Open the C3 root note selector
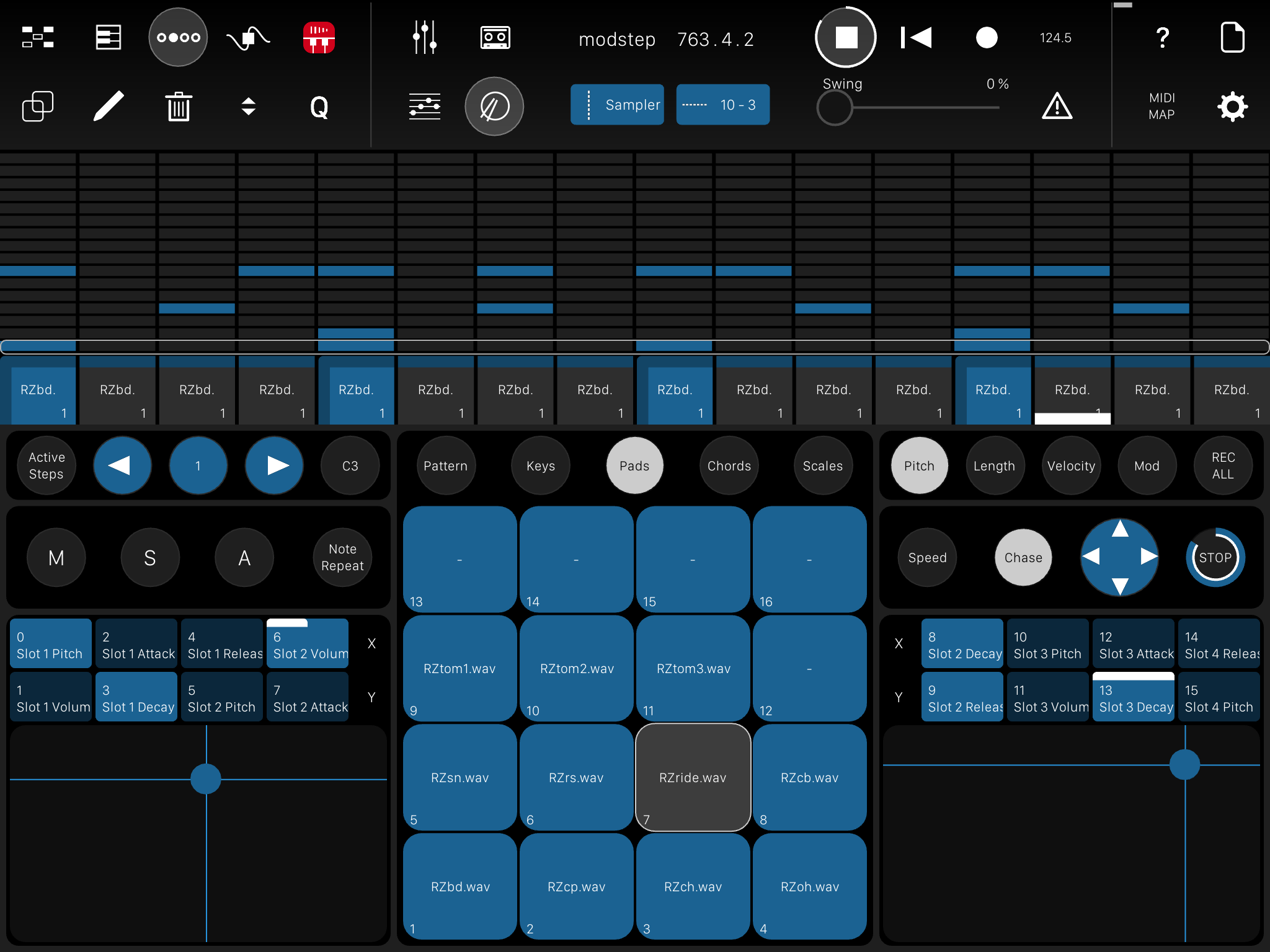 click(350, 465)
